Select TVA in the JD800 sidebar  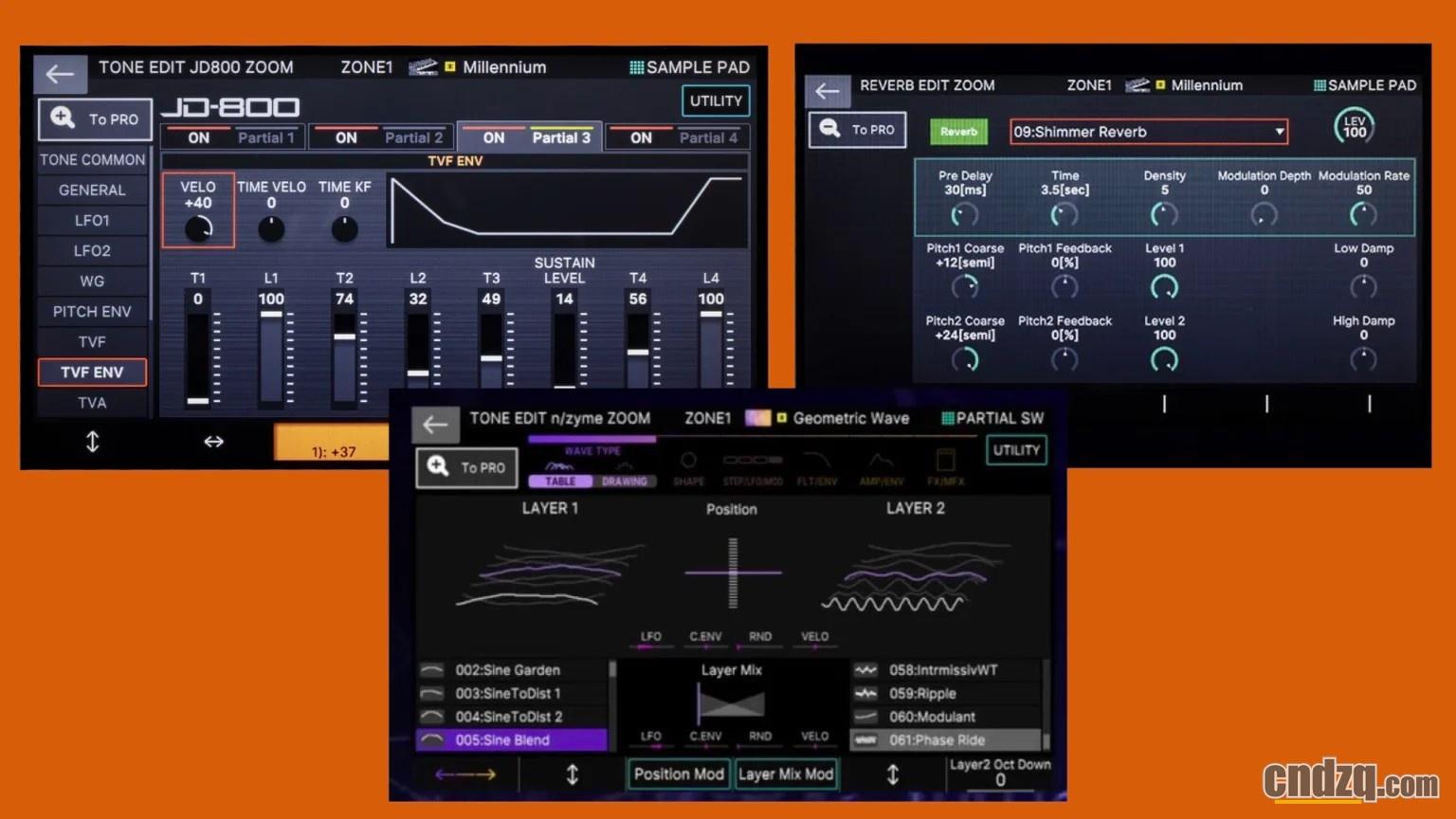point(92,403)
